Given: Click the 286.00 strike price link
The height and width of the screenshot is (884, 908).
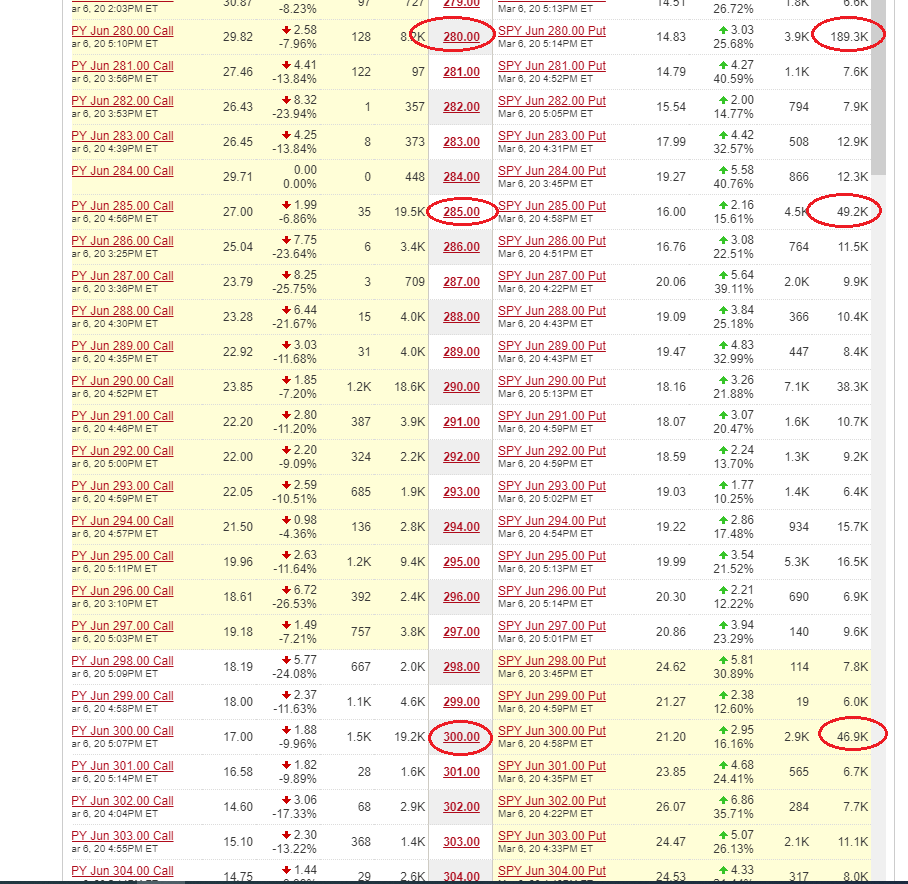Looking at the screenshot, I should [462, 247].
